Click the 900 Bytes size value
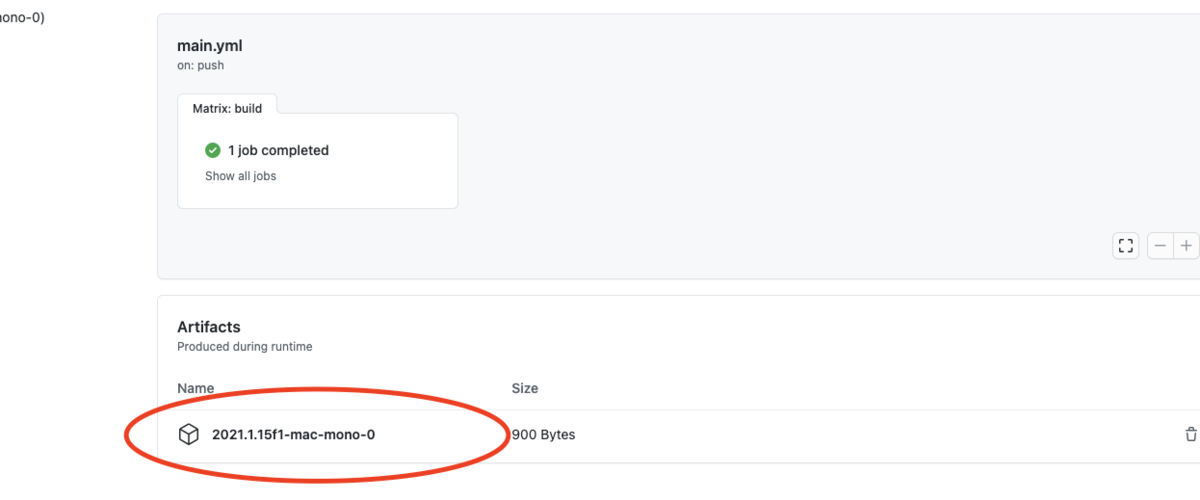The image size is (1200, 500). pyautogui.click(x=543, y=435)
